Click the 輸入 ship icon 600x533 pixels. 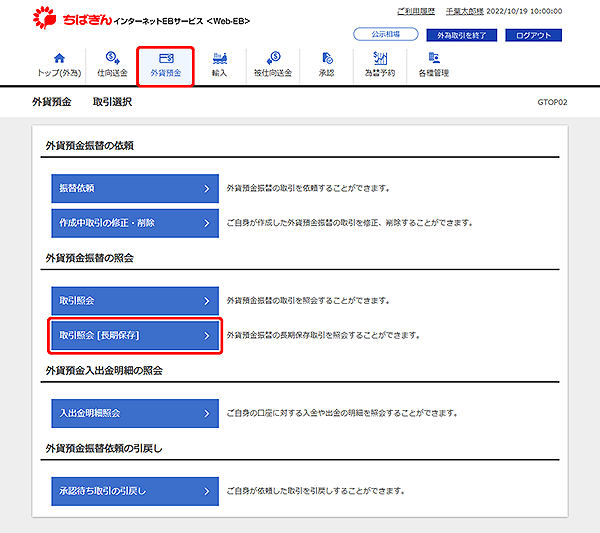[220, 58]
